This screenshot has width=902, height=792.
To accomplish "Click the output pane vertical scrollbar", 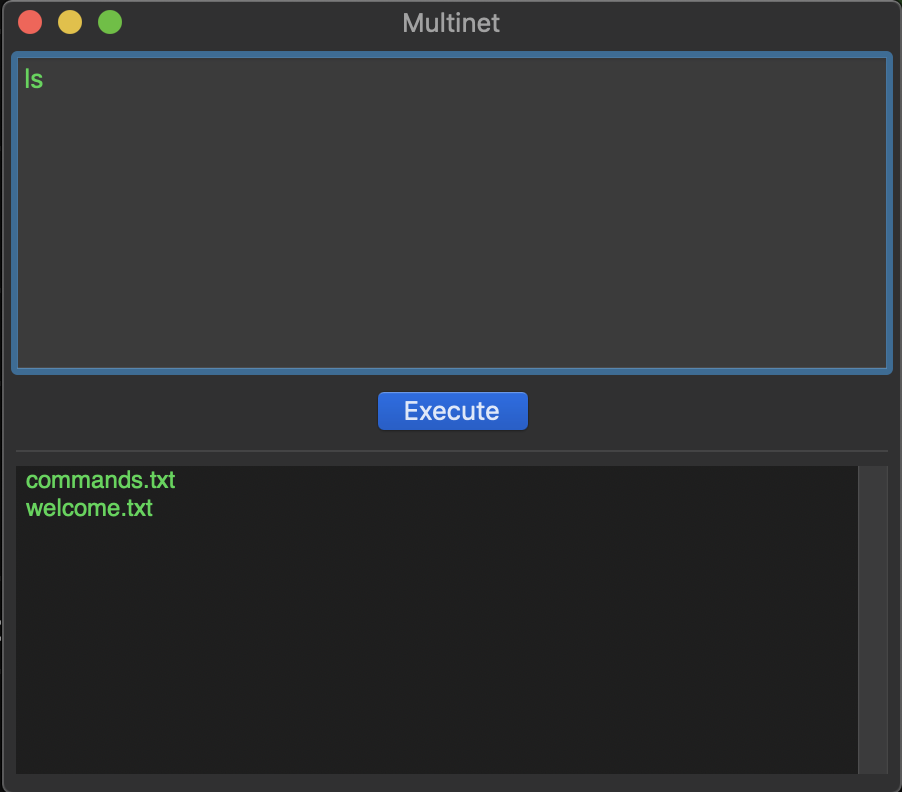I will click(872, 620).
